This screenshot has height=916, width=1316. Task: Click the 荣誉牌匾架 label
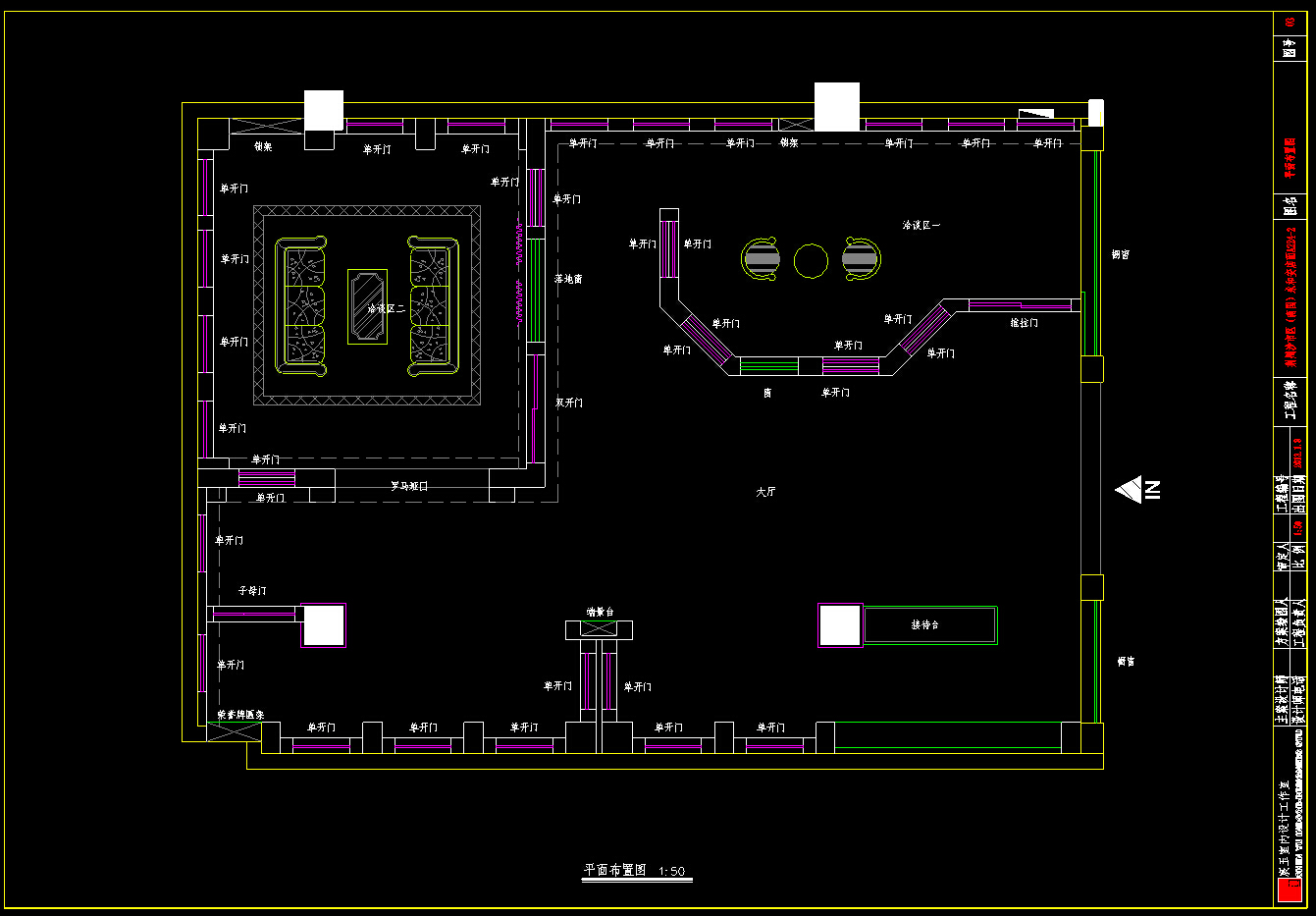[x=240, y=715]
